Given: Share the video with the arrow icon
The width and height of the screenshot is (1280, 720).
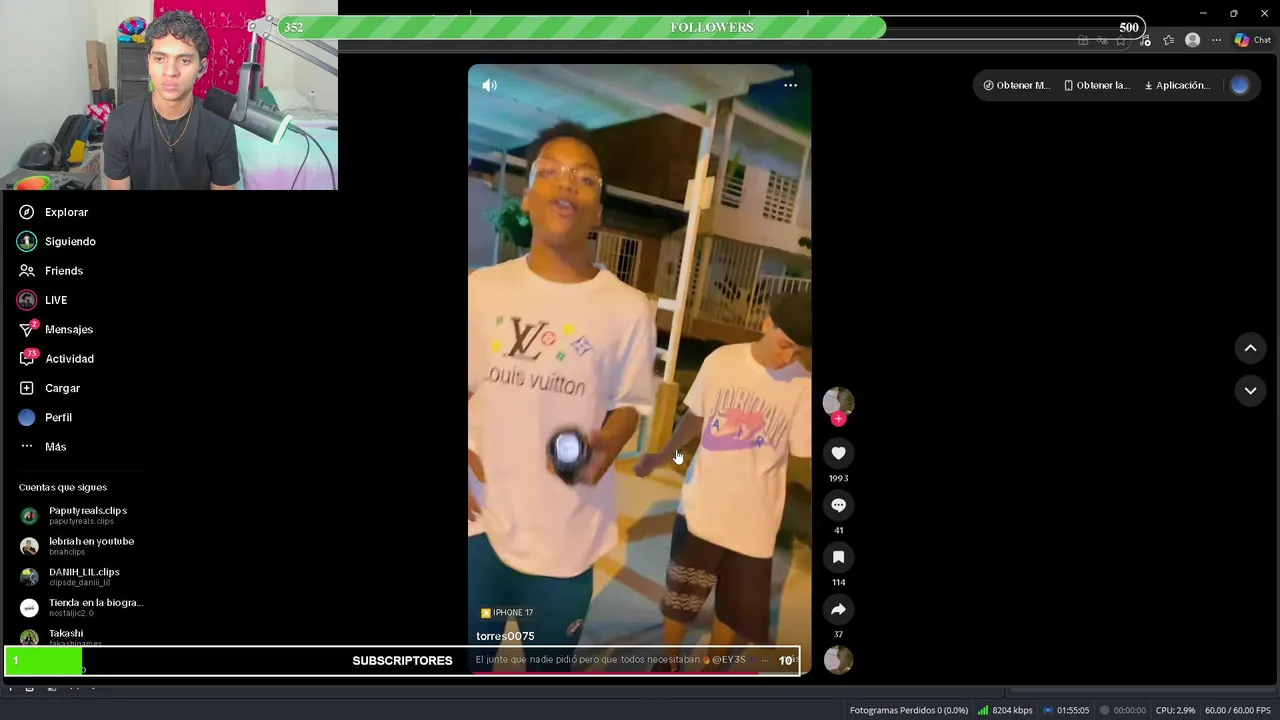Looking at the screenshot, I should click(838, 609).
